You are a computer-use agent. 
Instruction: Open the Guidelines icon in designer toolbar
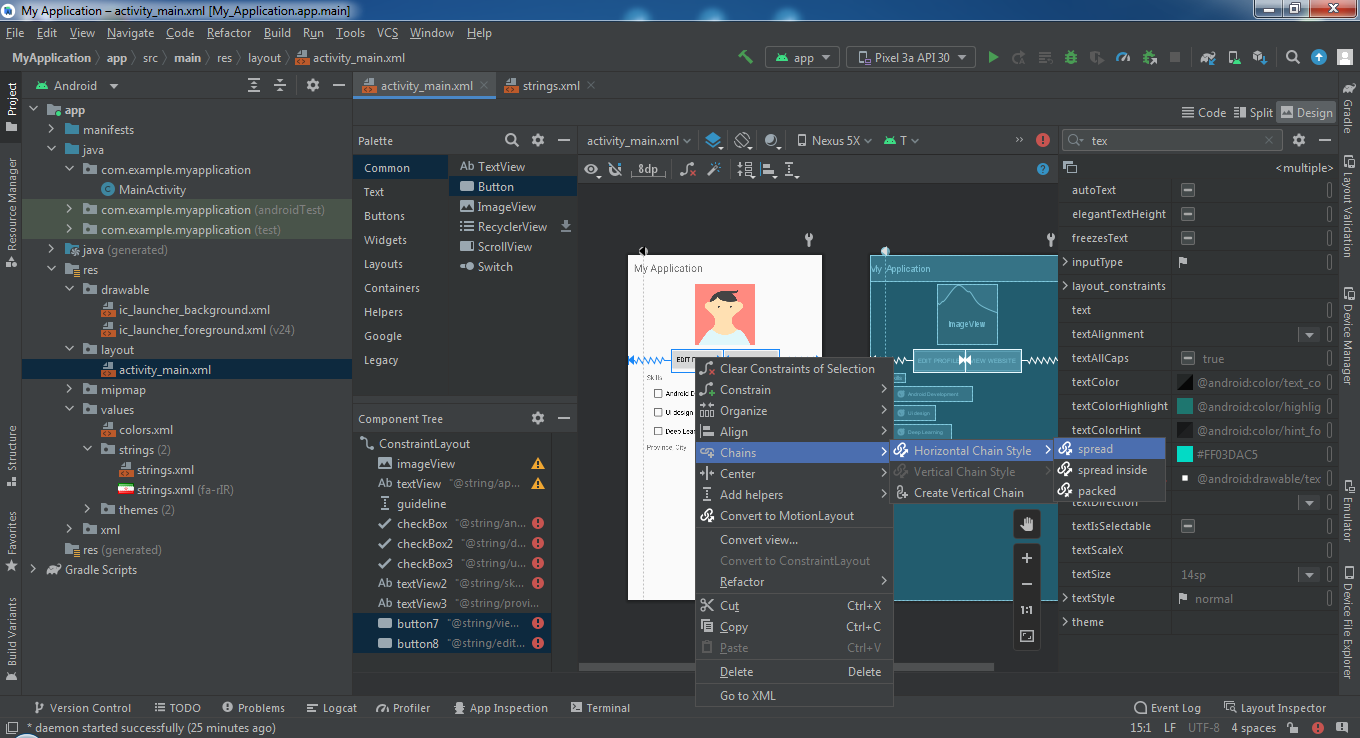pos(793,170)
